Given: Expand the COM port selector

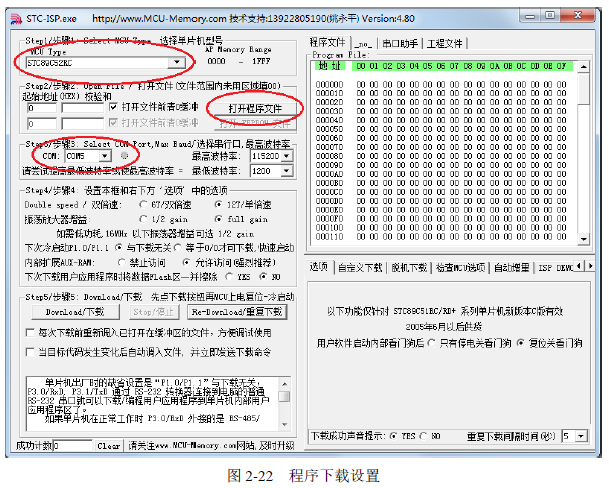Looking at the screenshot, I should point(108,156).
